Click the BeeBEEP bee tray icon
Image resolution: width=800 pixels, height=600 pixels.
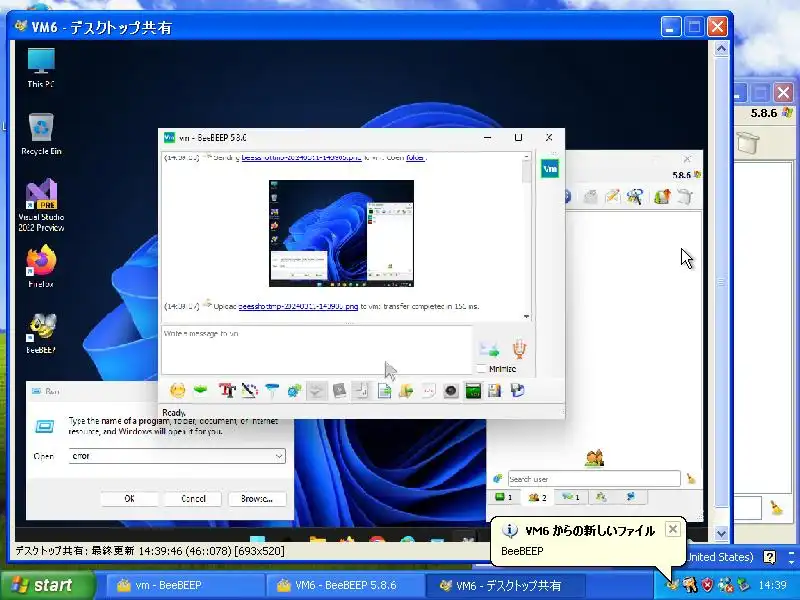(672, 584)
